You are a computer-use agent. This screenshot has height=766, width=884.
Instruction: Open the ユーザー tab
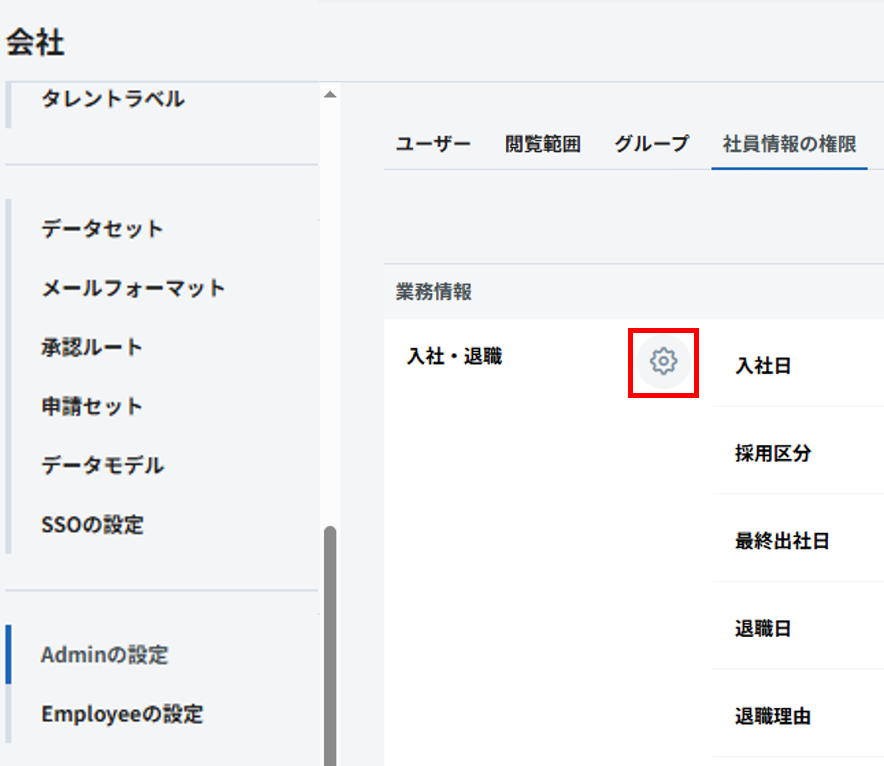tap(432, 144)
